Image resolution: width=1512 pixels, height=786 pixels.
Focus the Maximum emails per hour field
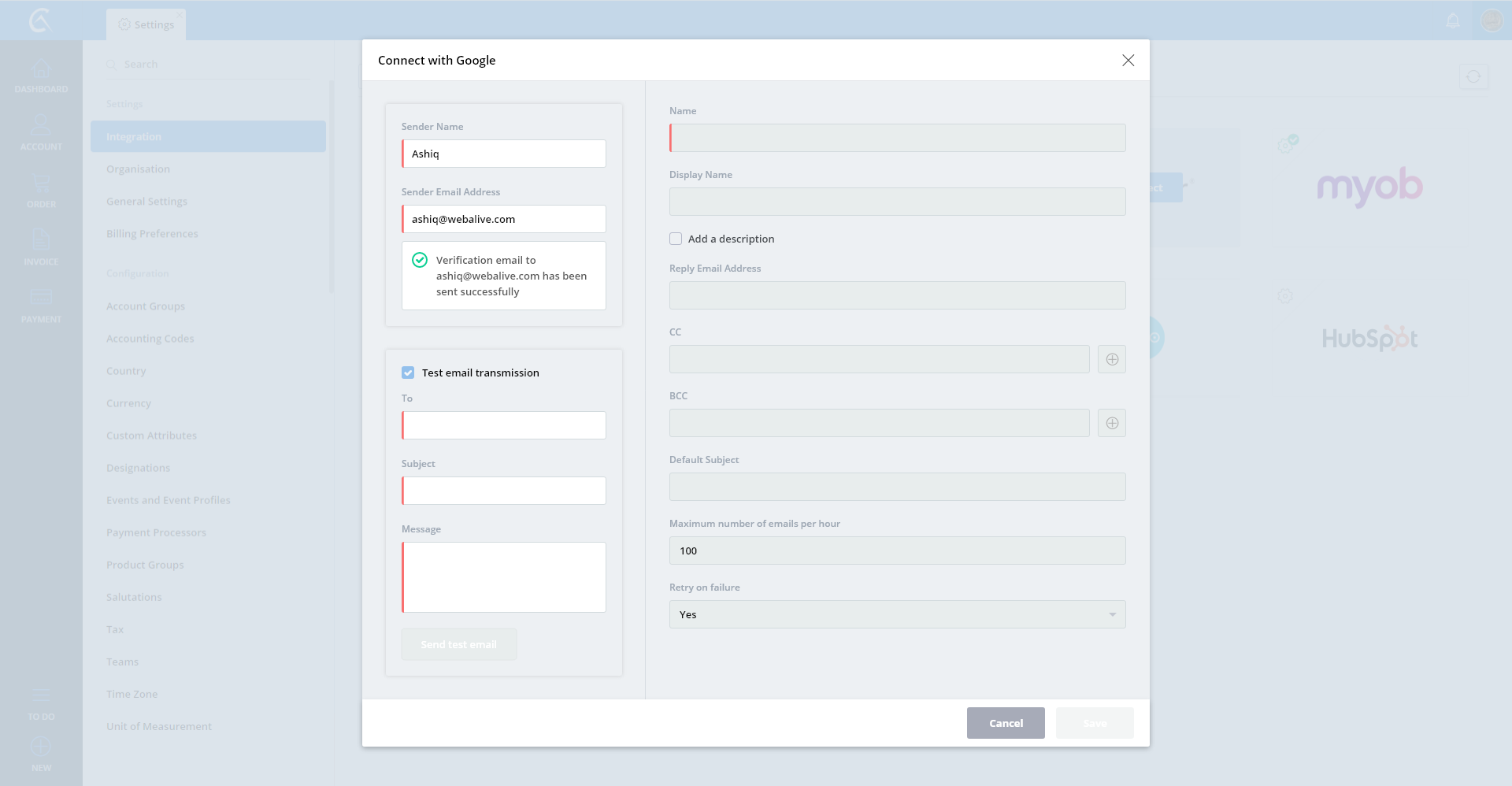coord(897,551)
